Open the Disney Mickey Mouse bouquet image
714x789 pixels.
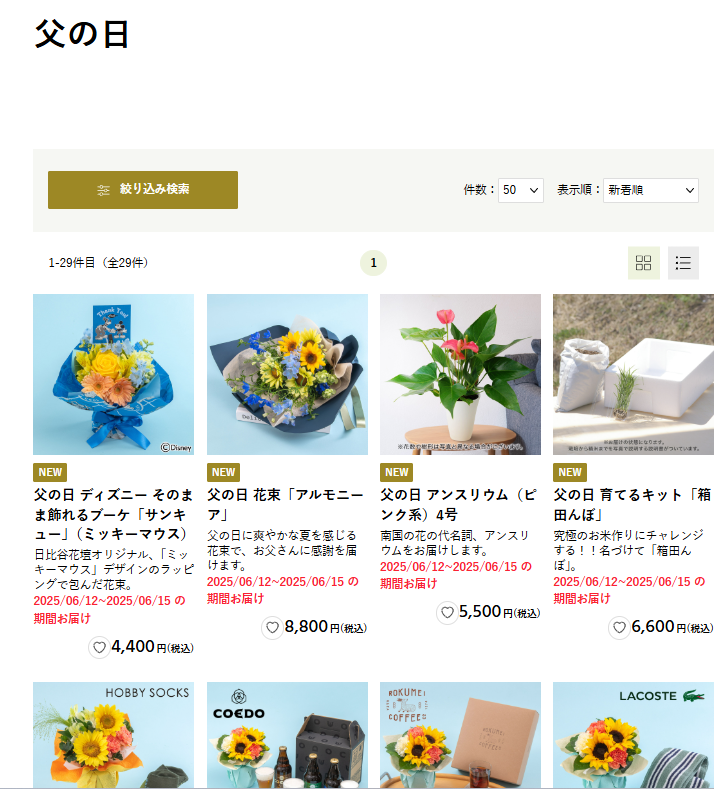pyautogui.click(x=113, y=374)
